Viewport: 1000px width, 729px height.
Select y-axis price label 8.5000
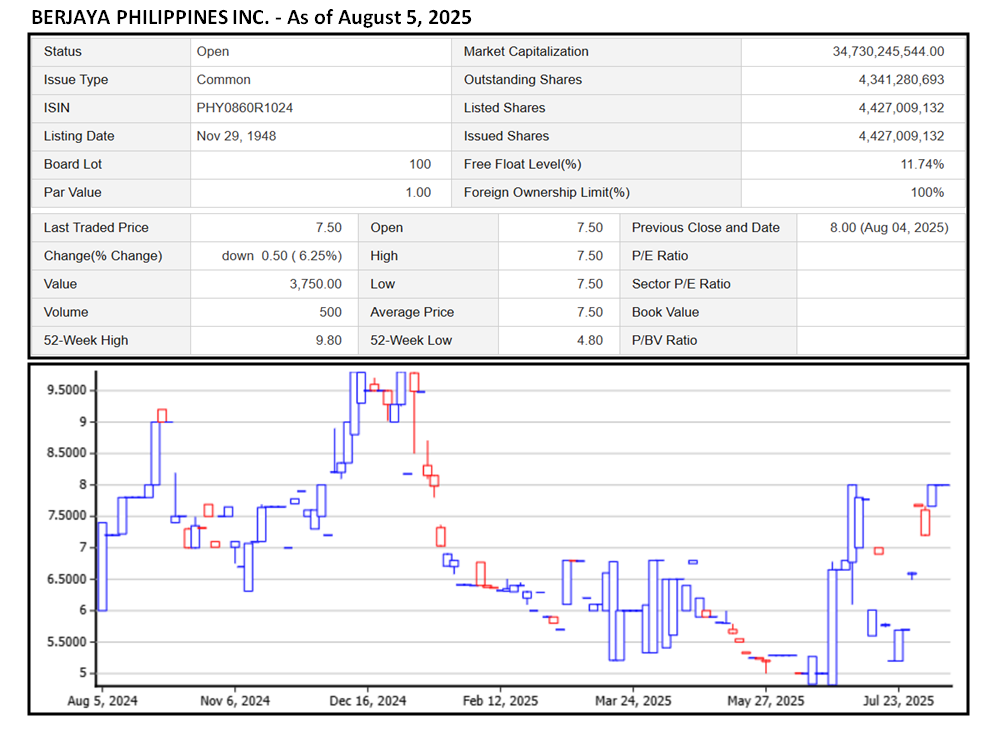click(66, 453)
